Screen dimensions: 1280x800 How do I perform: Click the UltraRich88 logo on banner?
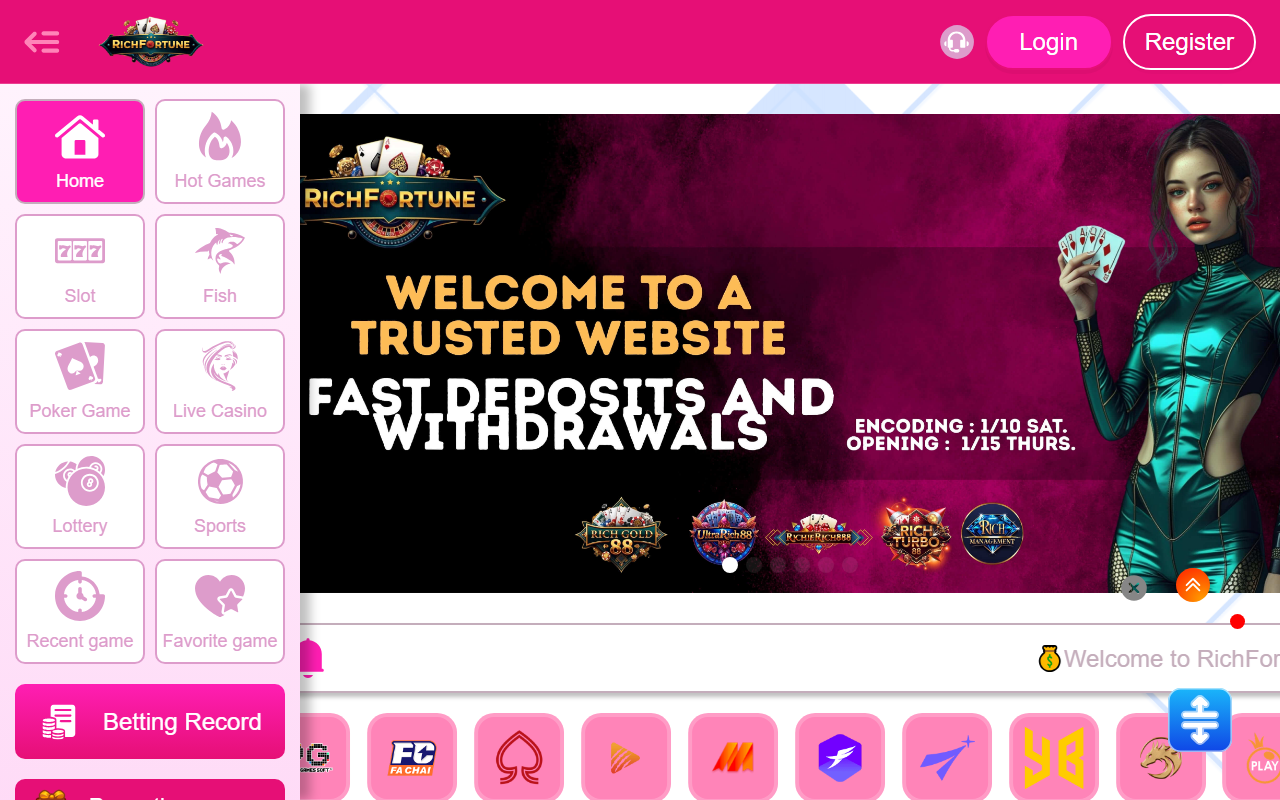point(724,532)
